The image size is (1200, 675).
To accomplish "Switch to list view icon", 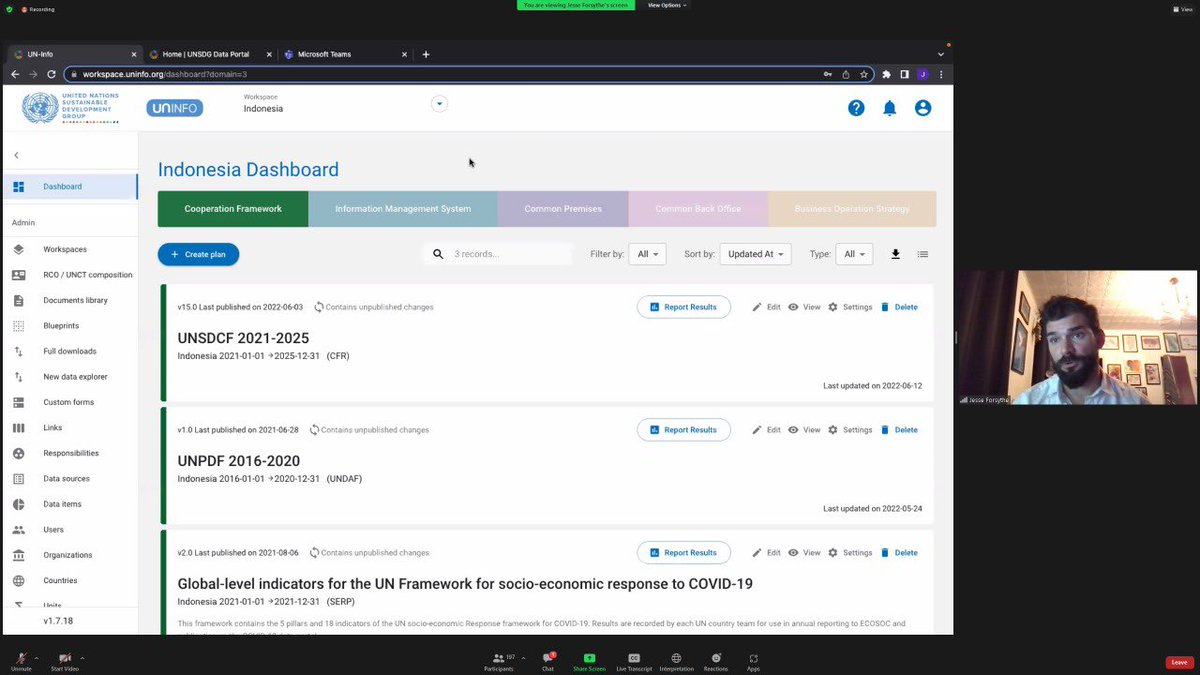I will 923,254.
